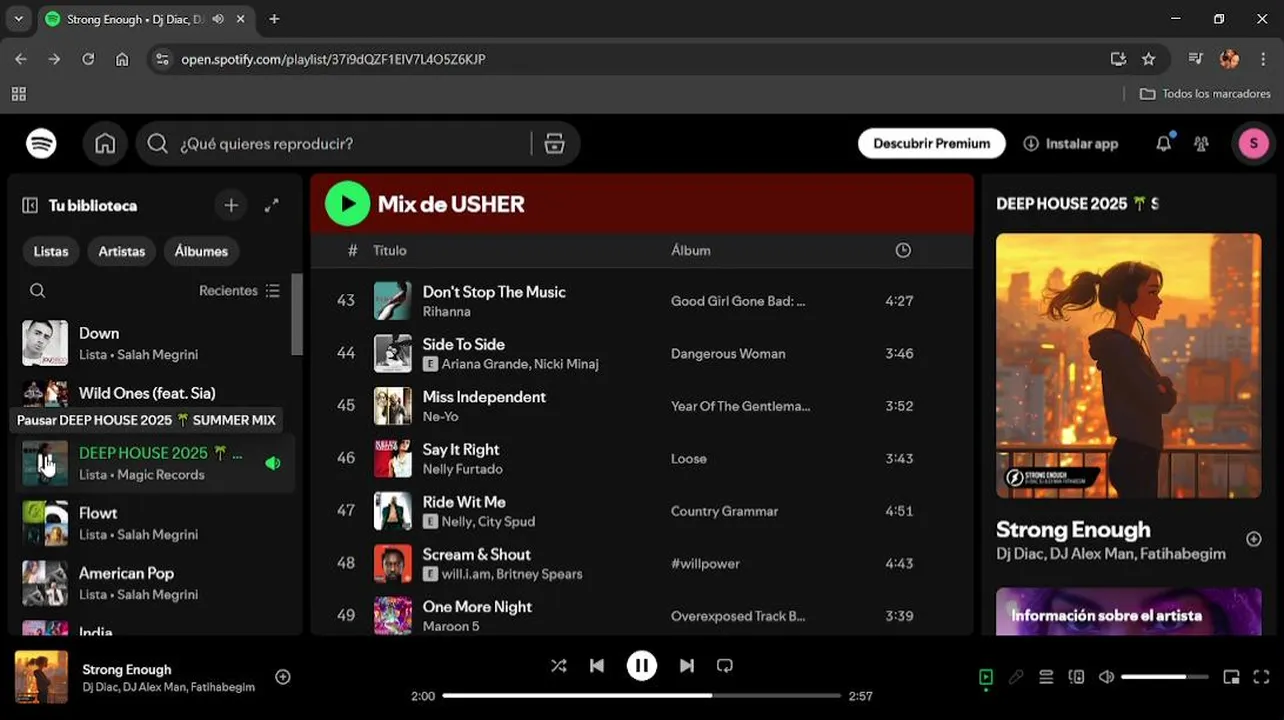Image resolution: width=1284 pixels, height=720 pixels.
Task: Open the playback queue
Action: (x=1046, y=677)
